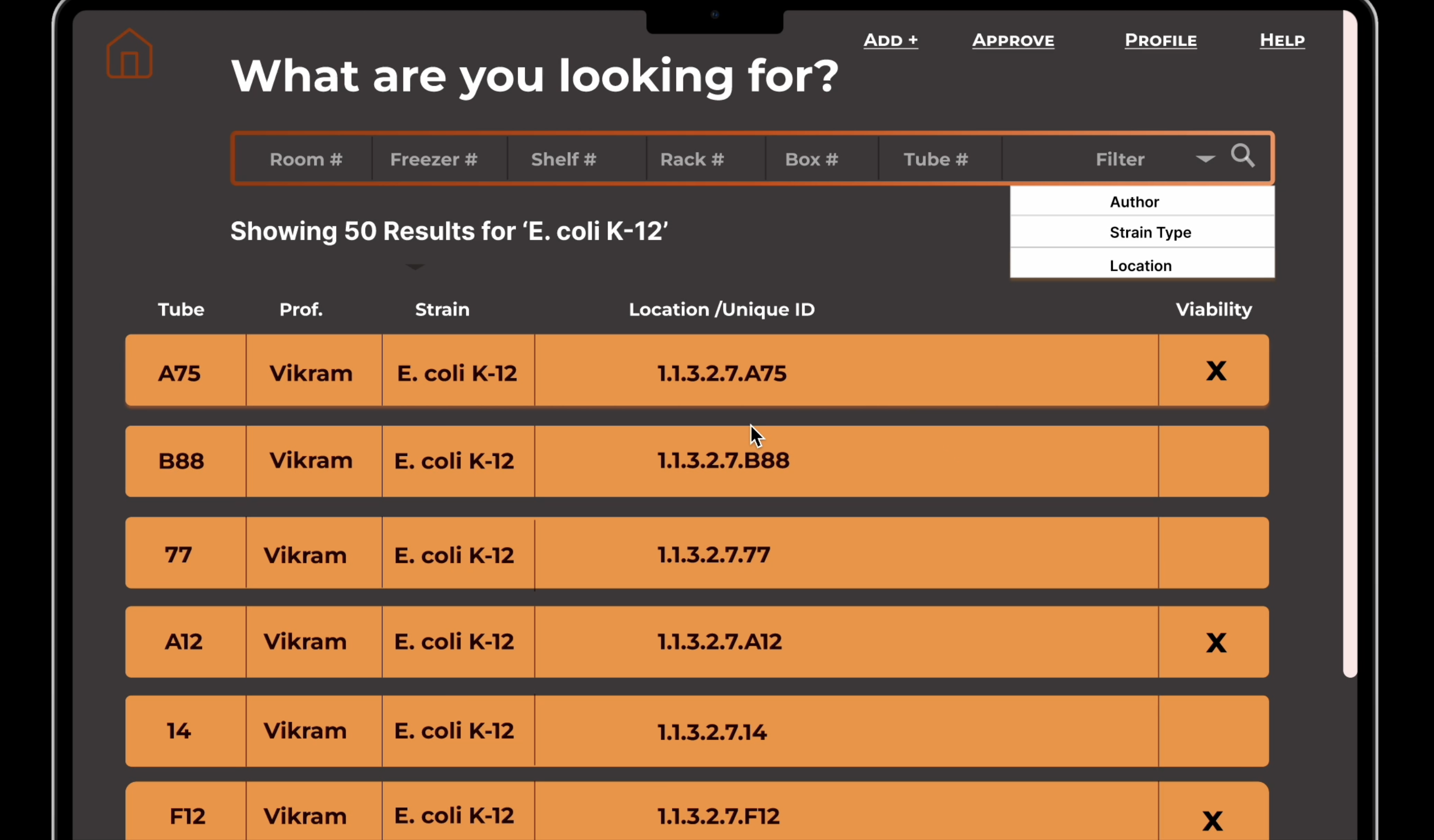Toggle viability X for tube A12

click(1216, 642)
